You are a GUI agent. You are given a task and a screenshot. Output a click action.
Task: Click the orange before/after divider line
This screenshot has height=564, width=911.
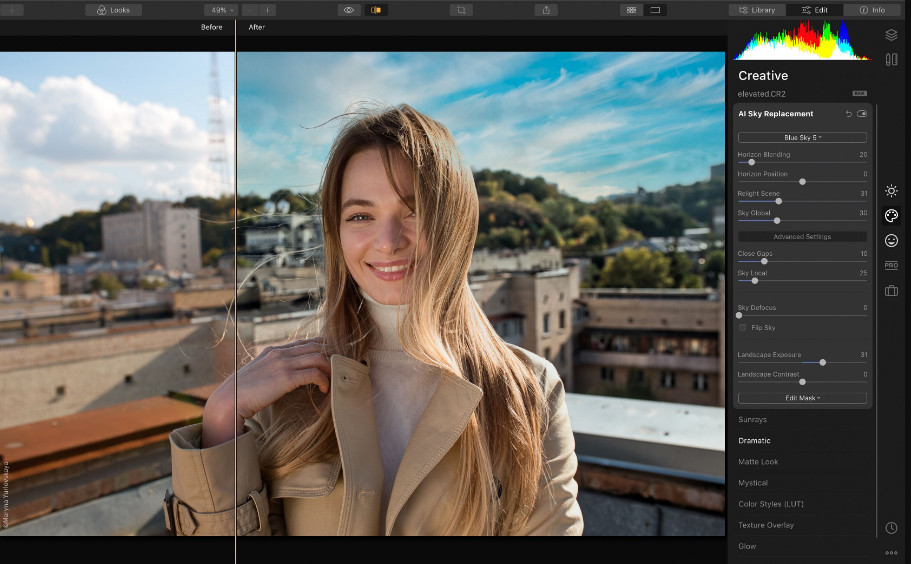point(235,290)
